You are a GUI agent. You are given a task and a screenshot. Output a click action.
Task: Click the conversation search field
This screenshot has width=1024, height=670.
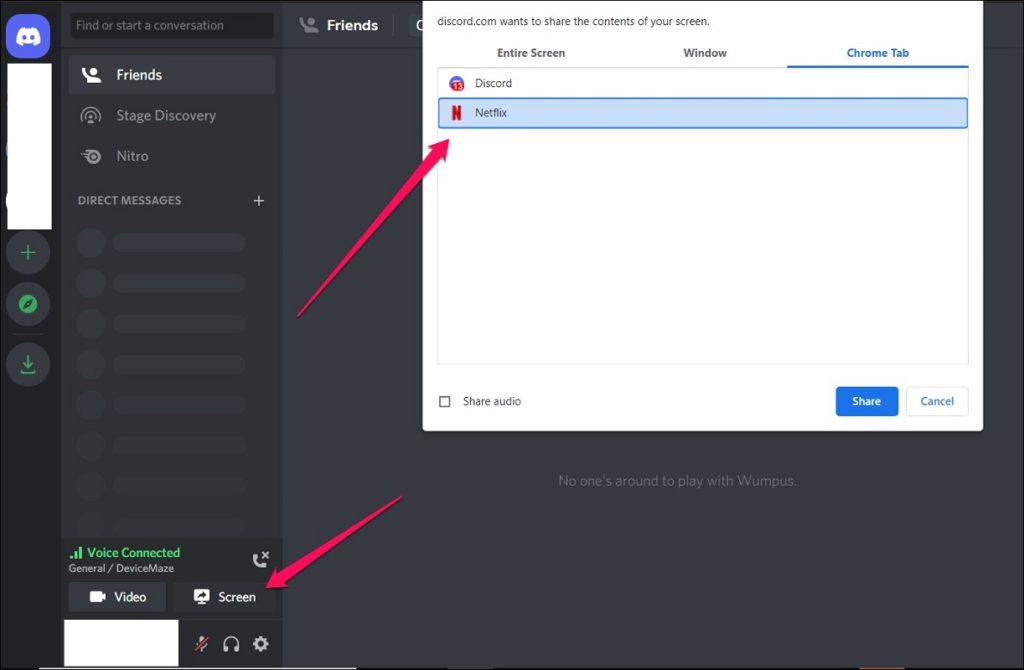point(170,25)
